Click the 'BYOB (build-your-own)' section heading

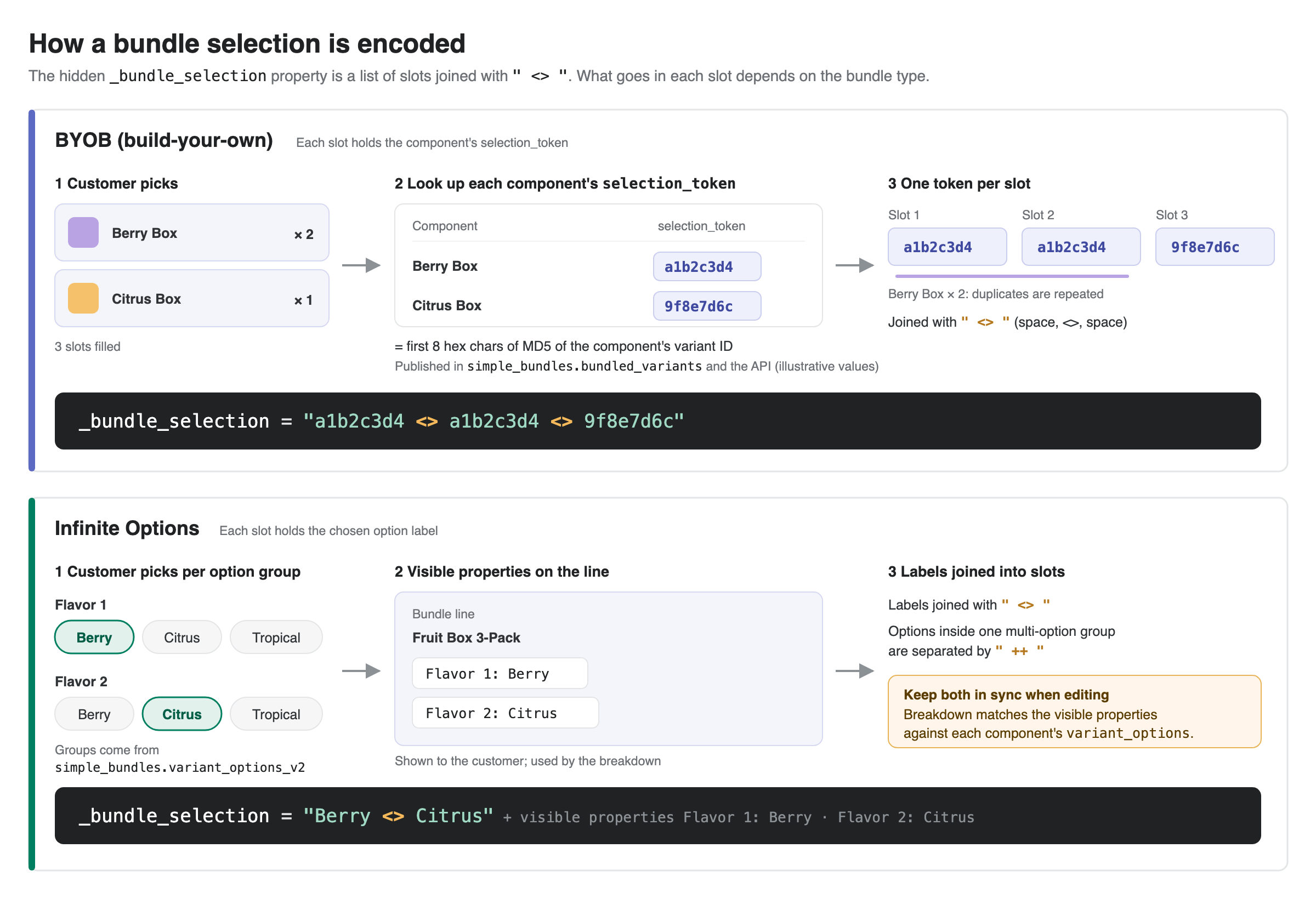[x=163, y=140]
